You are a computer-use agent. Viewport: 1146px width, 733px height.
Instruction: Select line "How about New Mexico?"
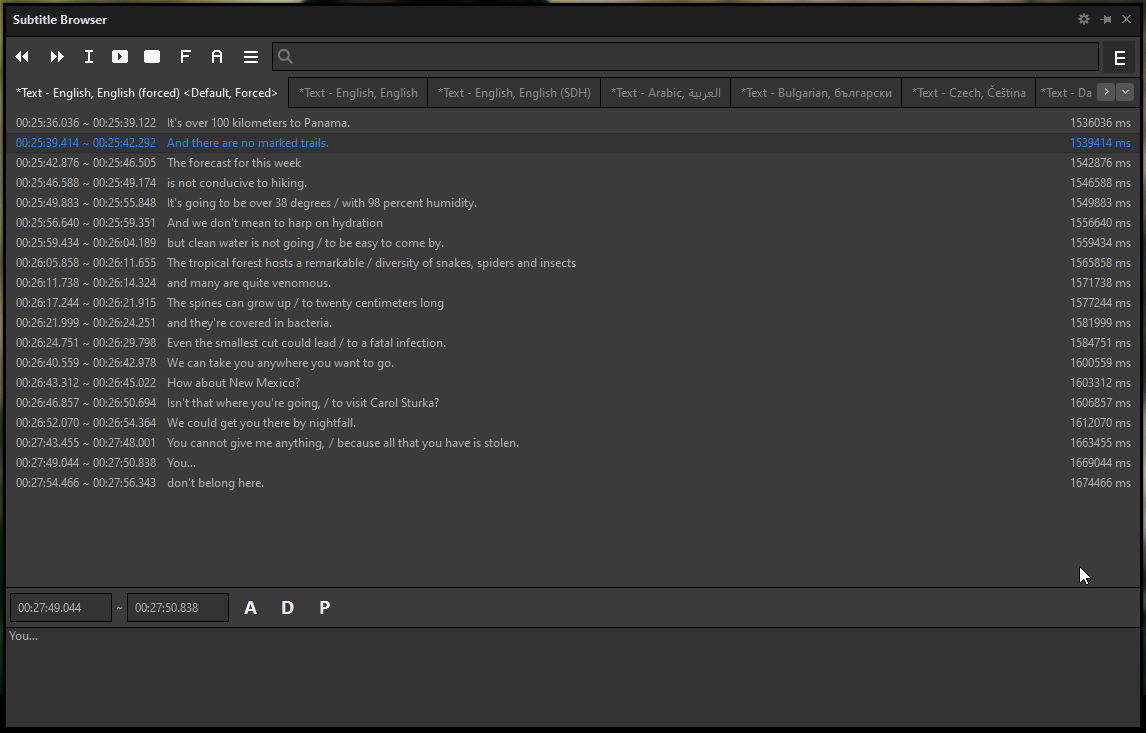pos(573,383)
